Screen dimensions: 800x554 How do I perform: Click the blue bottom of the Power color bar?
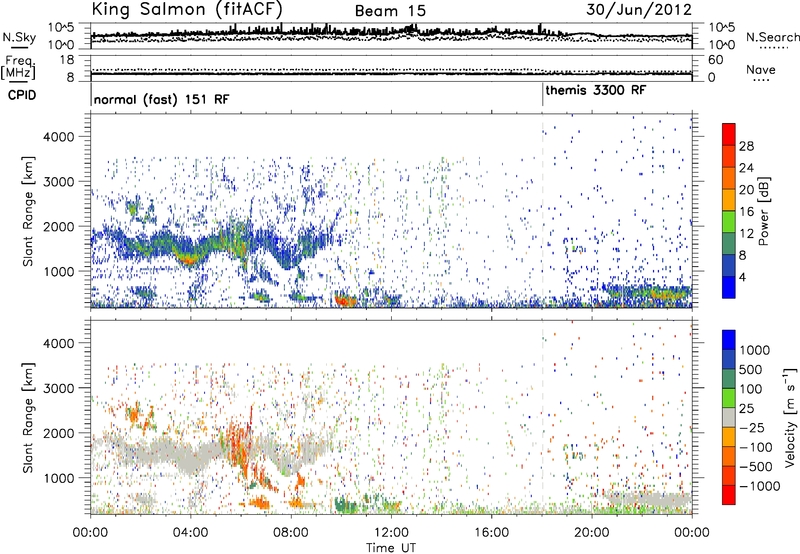[729, 289]
